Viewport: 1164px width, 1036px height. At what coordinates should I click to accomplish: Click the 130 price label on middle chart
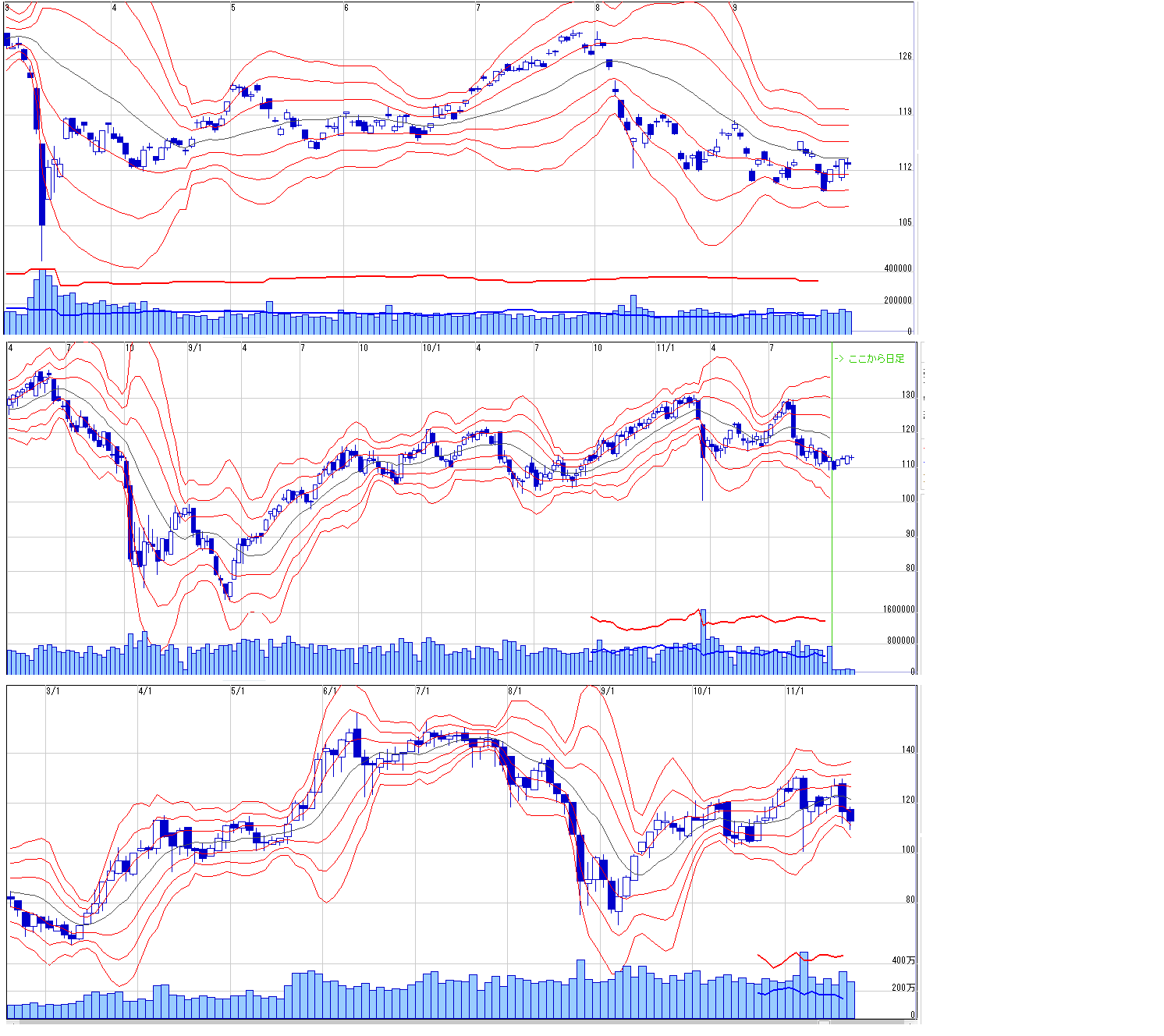pos(909,395)
